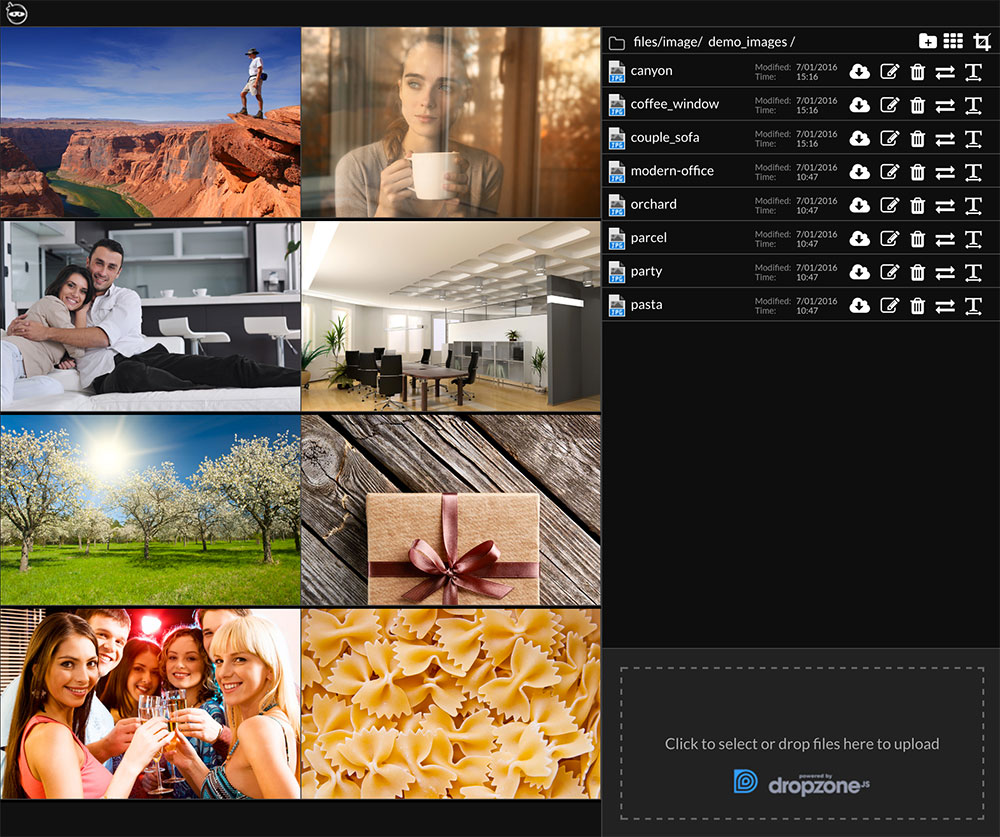The width and height of the screenshot is (1000, 837).
Task: Switch to grid view icon
Action: 953,41
